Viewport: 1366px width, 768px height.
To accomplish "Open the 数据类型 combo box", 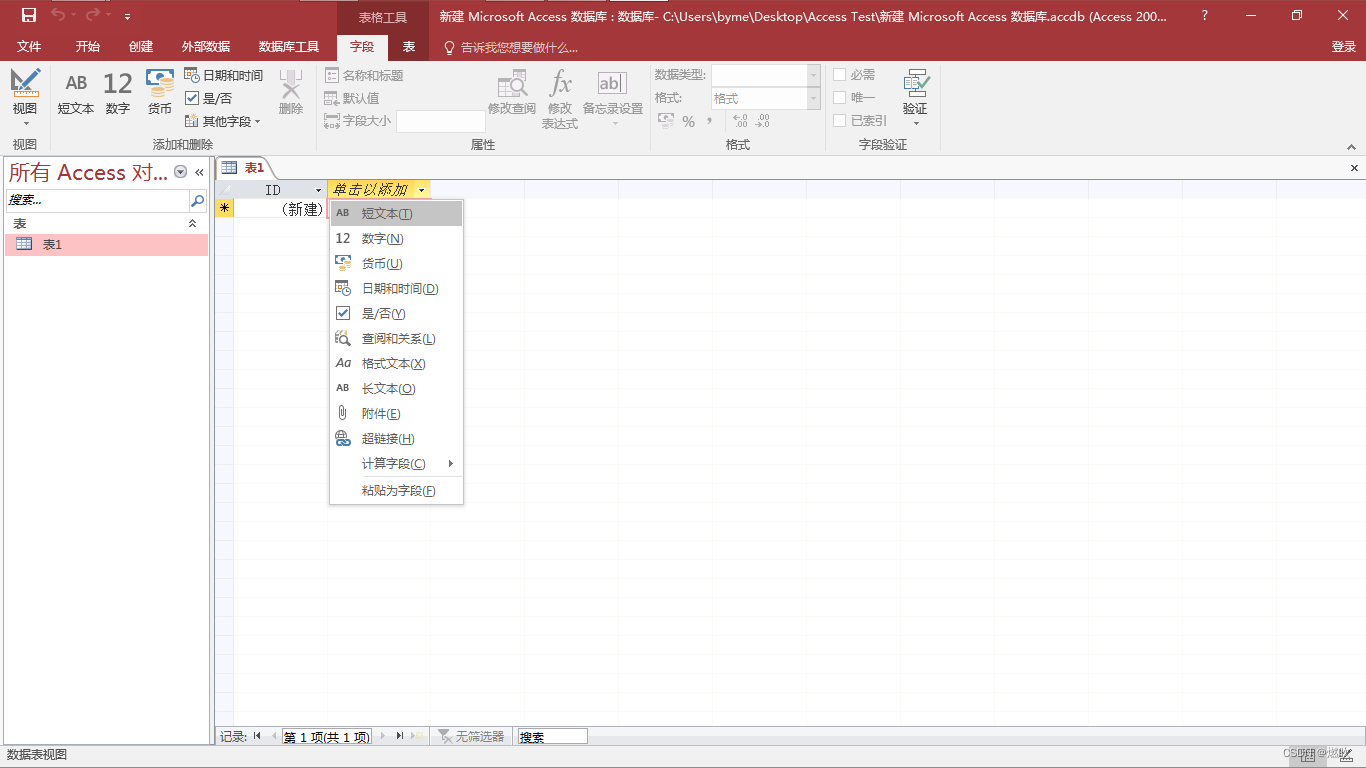I will [766, 75].
